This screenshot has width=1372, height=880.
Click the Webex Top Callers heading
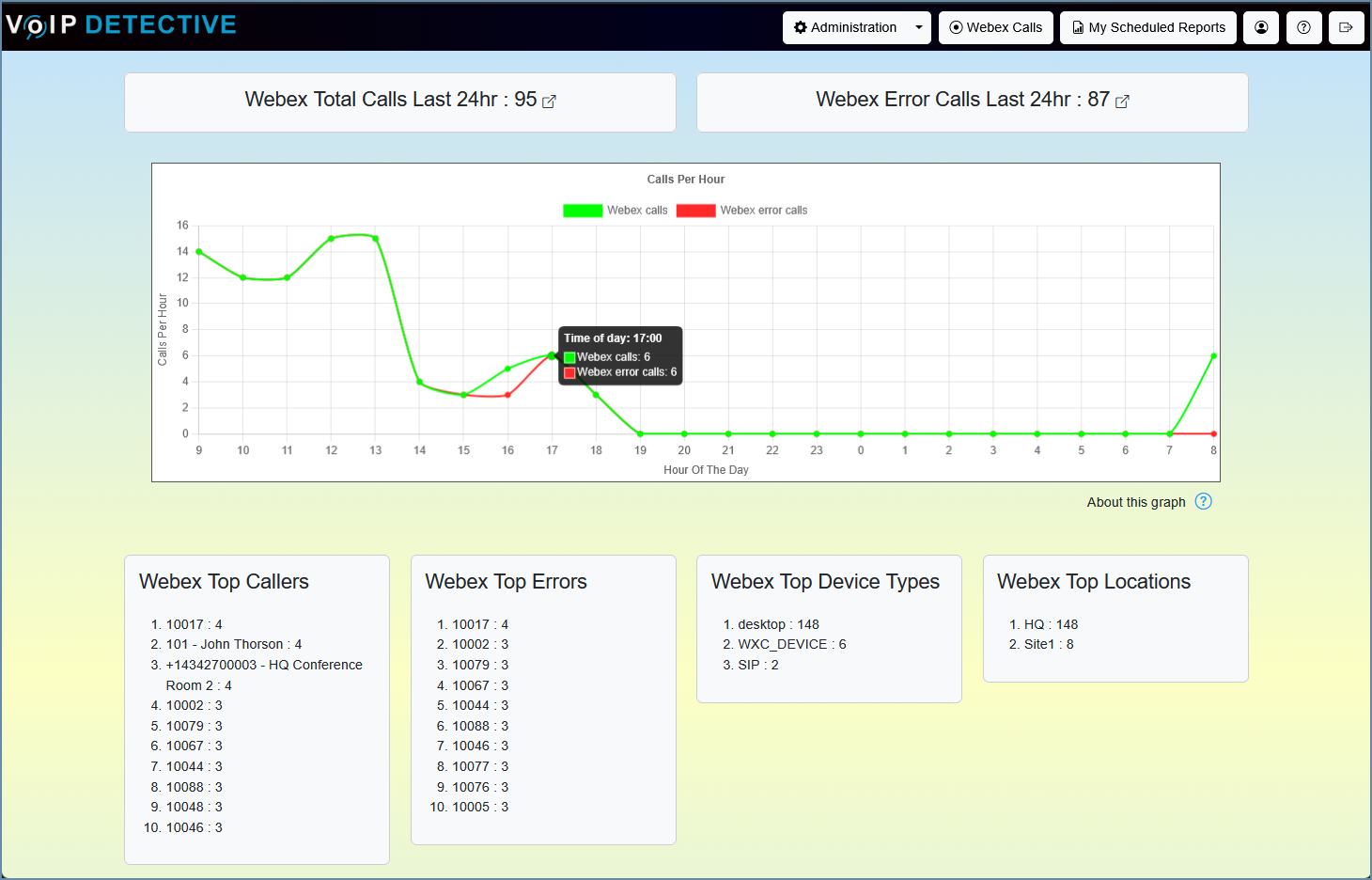click(x=224, y=582)
